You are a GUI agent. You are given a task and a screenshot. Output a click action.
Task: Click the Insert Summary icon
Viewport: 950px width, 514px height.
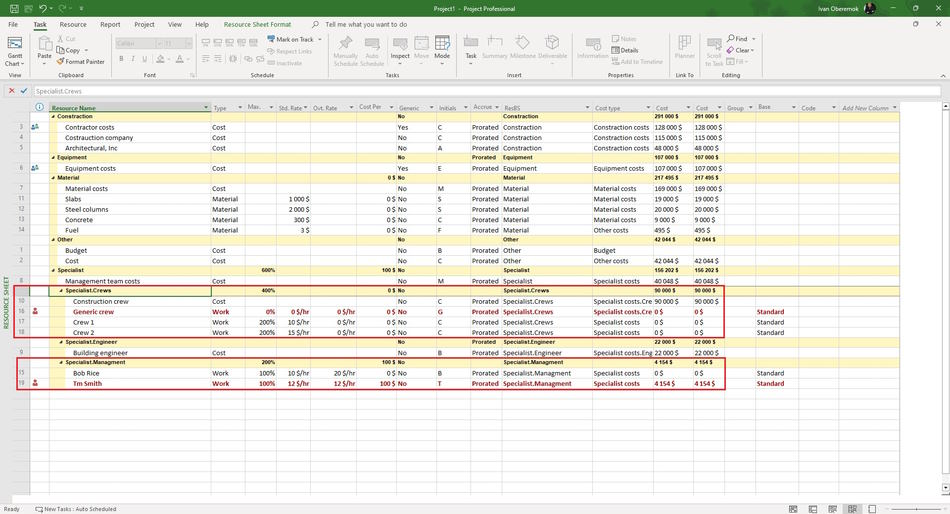(x=495, y=42)
